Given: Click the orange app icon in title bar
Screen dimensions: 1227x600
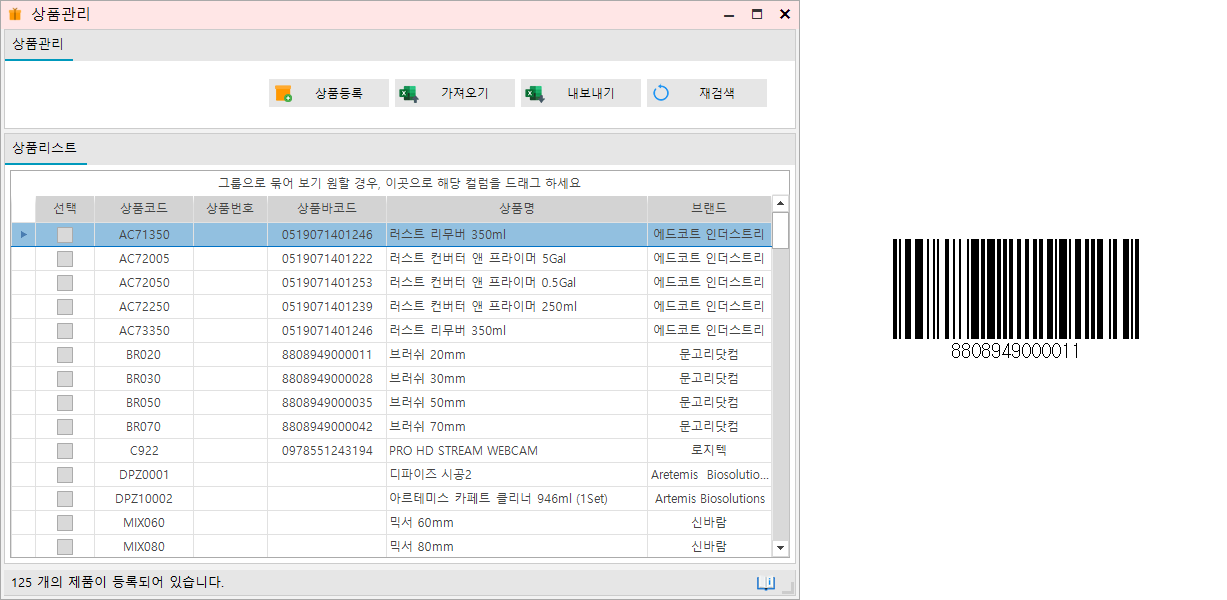Looking at the screenshot, I should pyautogui.click(x=15, y=14).
